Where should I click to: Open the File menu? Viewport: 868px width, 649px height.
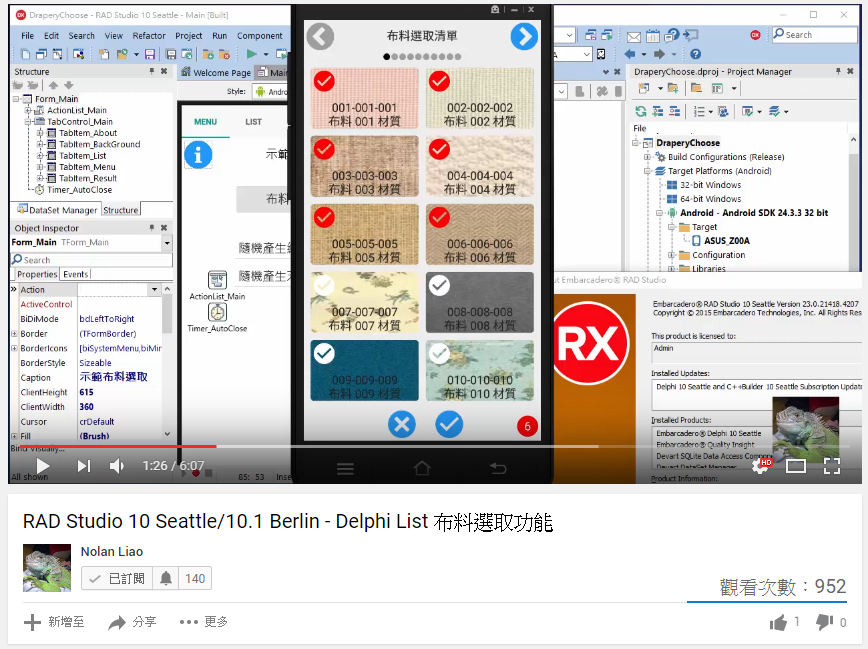pos(28,36)
